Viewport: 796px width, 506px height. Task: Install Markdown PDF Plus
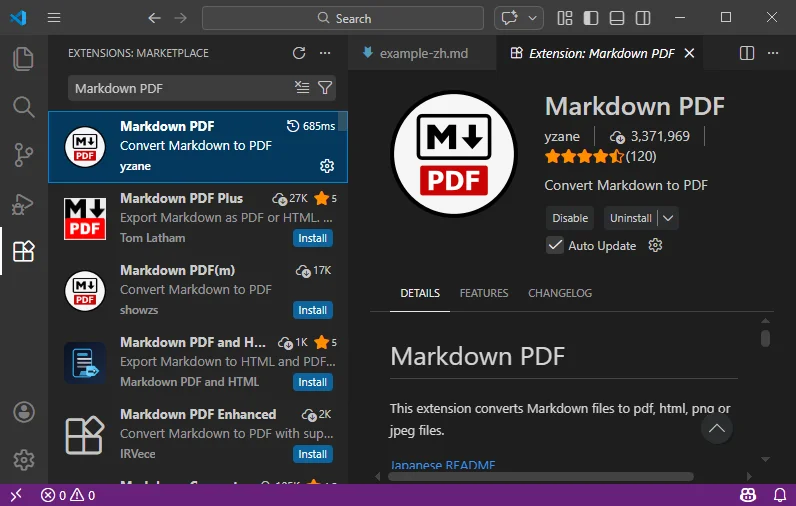point(312,238)
